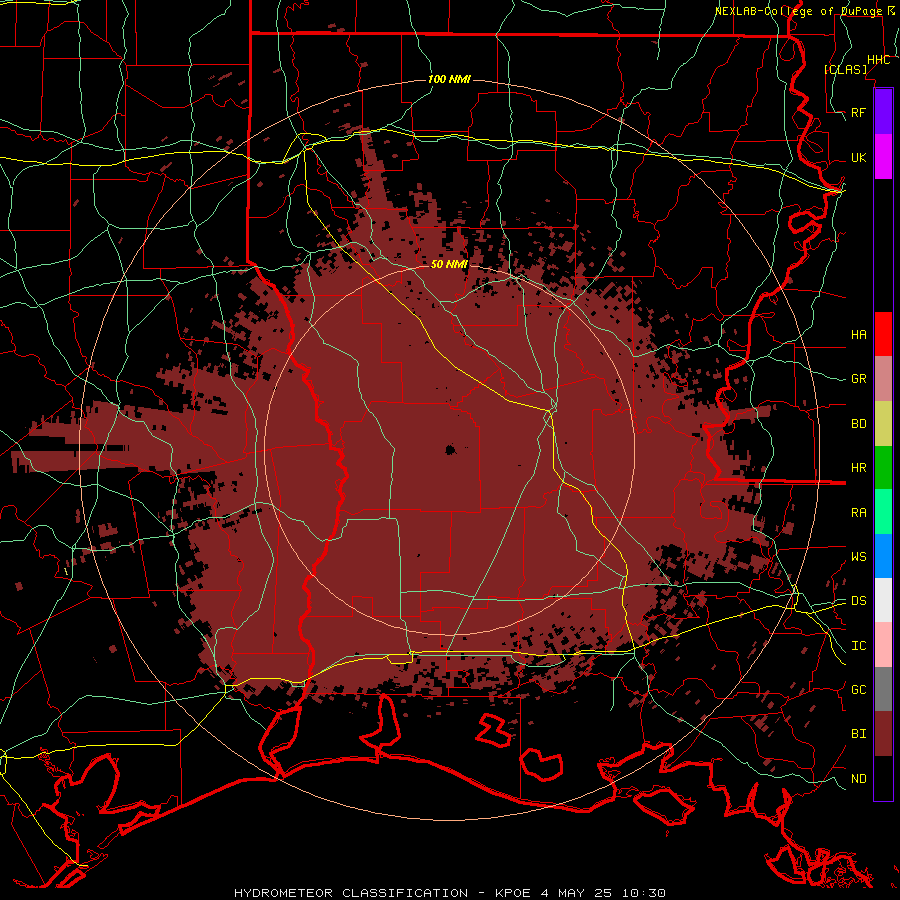Click the HYDROMETEOR CLASSIFICATION title text
900x900 pixels.
351,893
